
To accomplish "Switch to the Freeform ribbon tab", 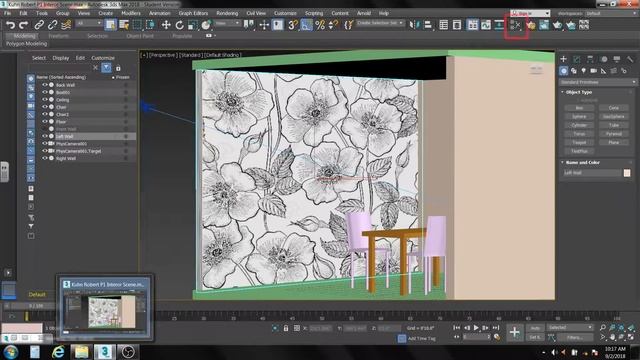I will (59, 36).
